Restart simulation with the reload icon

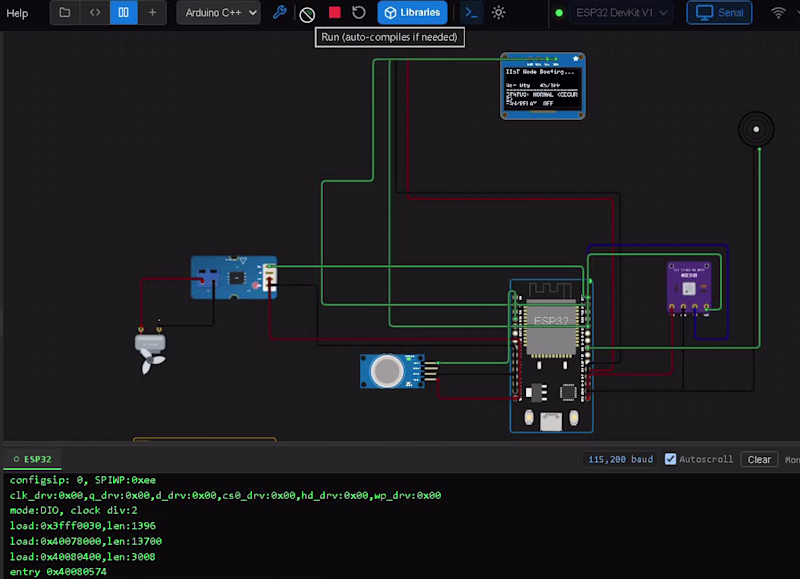pyautogui.click(x=359, y=12)
